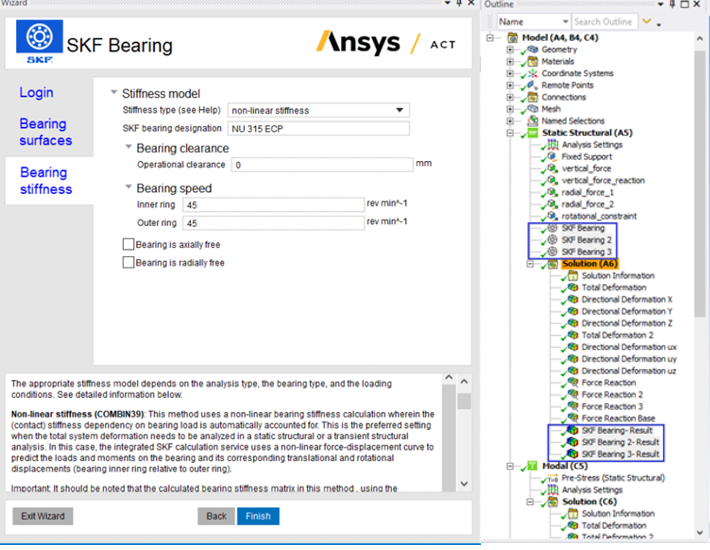Open the Login wizard step
The image size is (710, 550).
tap(36, 92)
